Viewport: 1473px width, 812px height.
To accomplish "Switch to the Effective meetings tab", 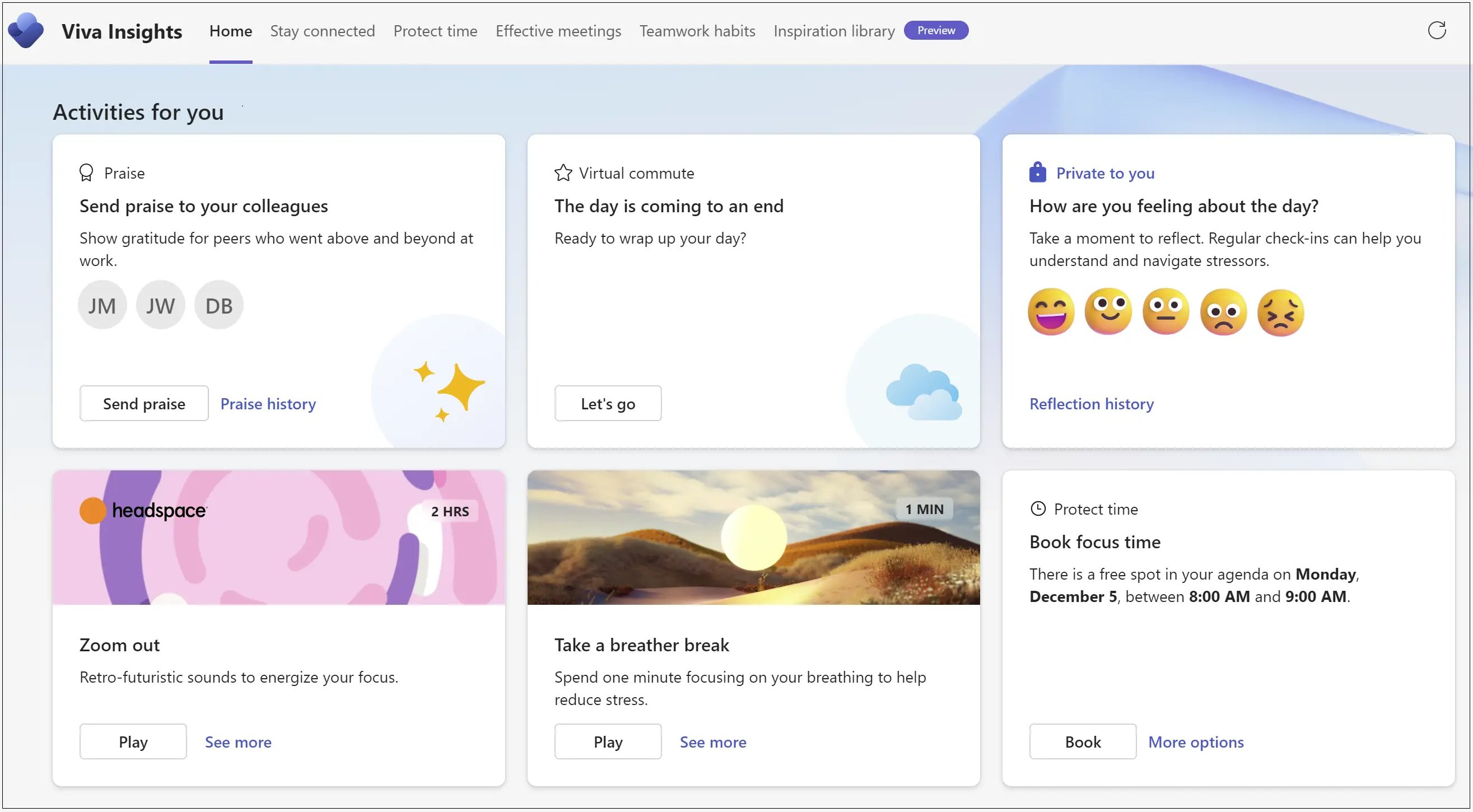I will tap(558, 31).
